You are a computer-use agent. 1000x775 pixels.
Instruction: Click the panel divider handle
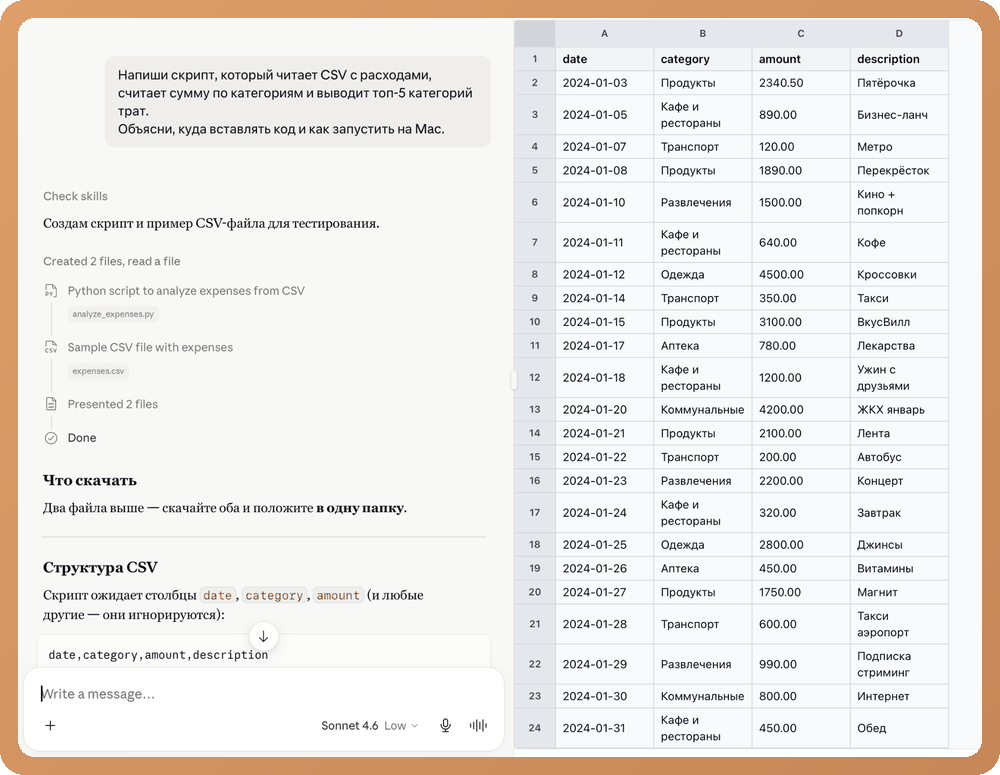[x=513, y=380]
